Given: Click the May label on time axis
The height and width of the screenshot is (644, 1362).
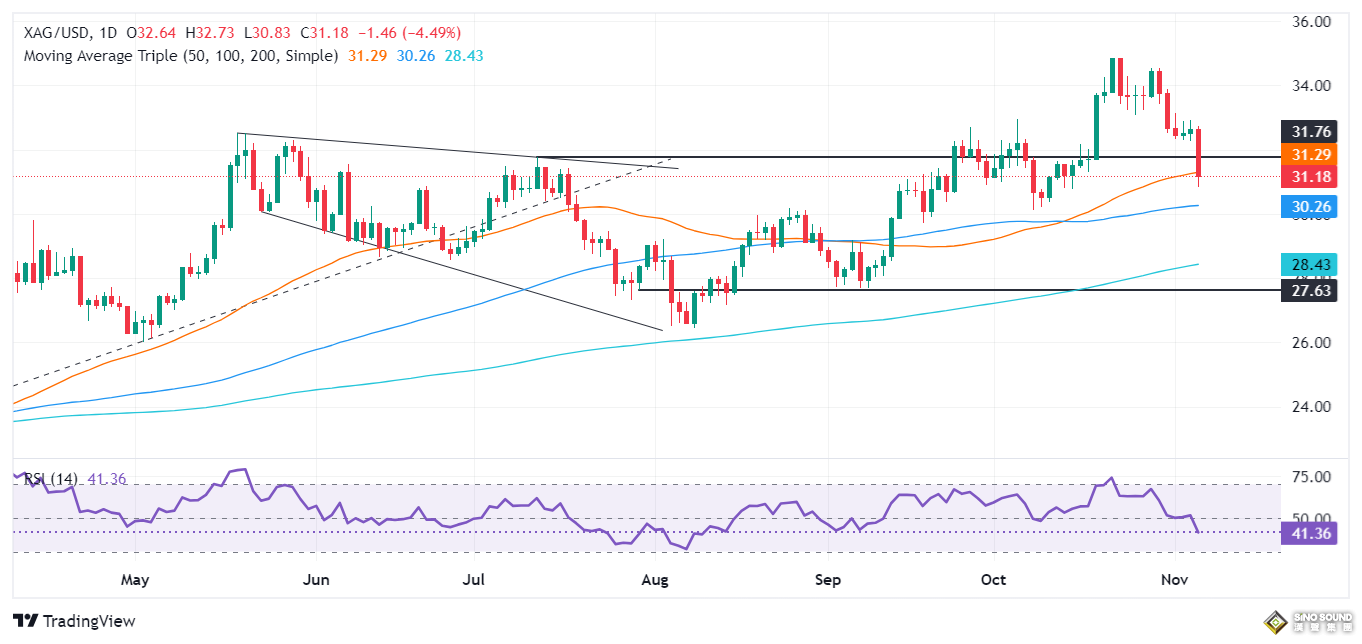Looking at the screenshot, I should pyautogui.click(x=134, y=580).
